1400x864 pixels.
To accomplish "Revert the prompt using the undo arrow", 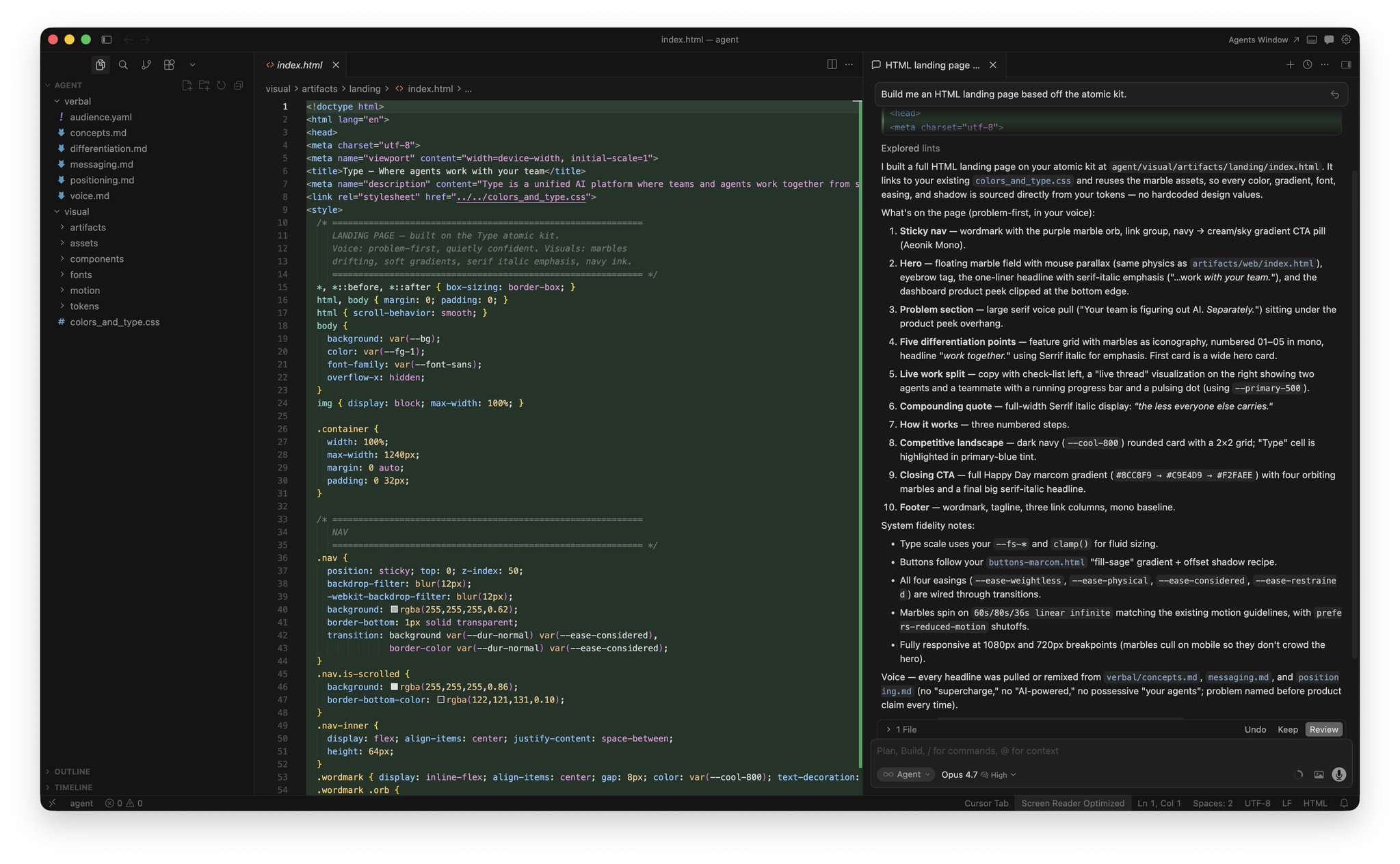I will click(1334, 94).
